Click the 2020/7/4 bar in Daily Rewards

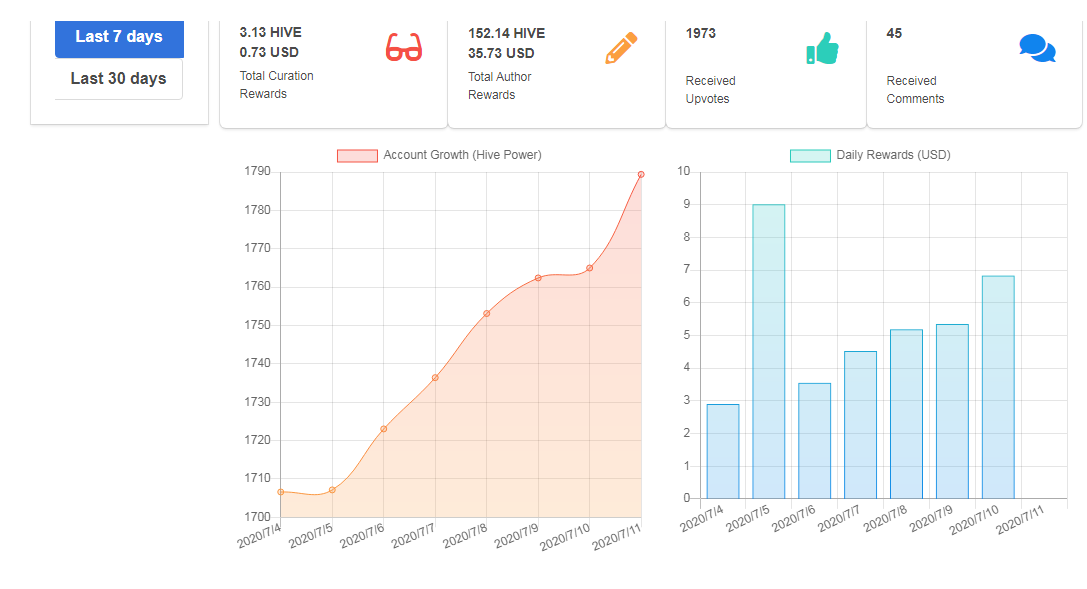point(723,451)
